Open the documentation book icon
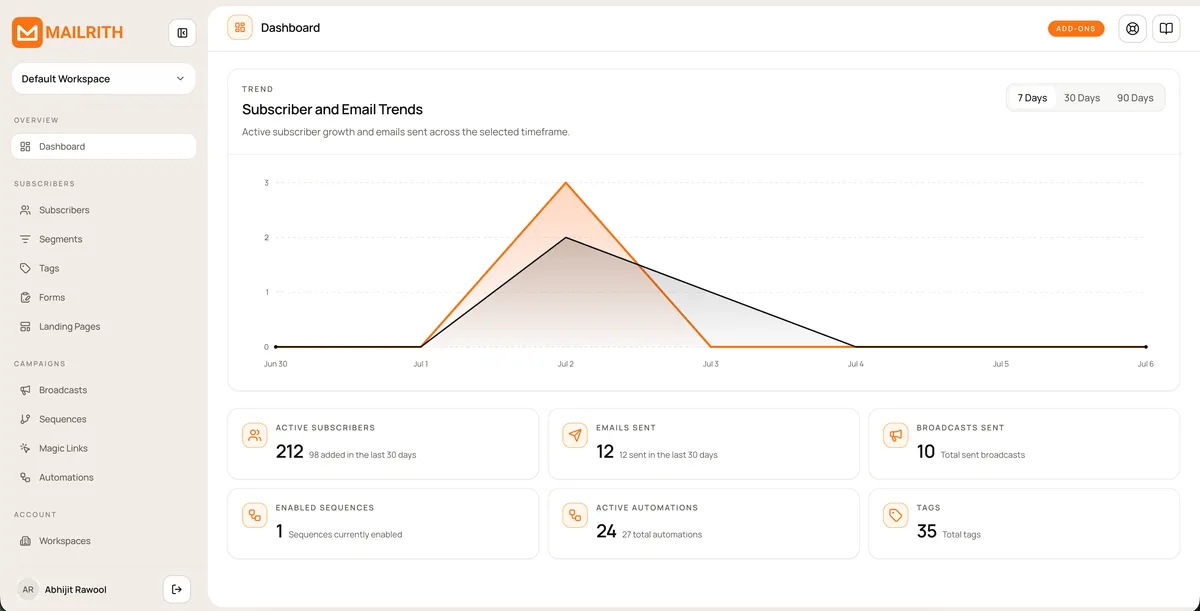 1166,28
